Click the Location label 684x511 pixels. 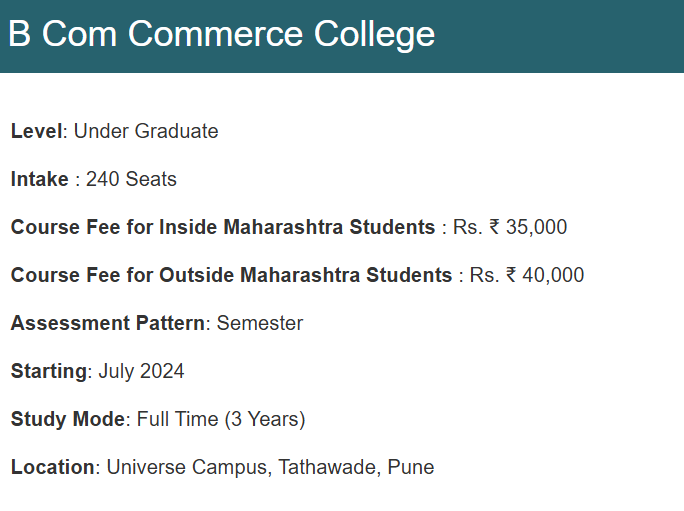(x=53, y=467)
